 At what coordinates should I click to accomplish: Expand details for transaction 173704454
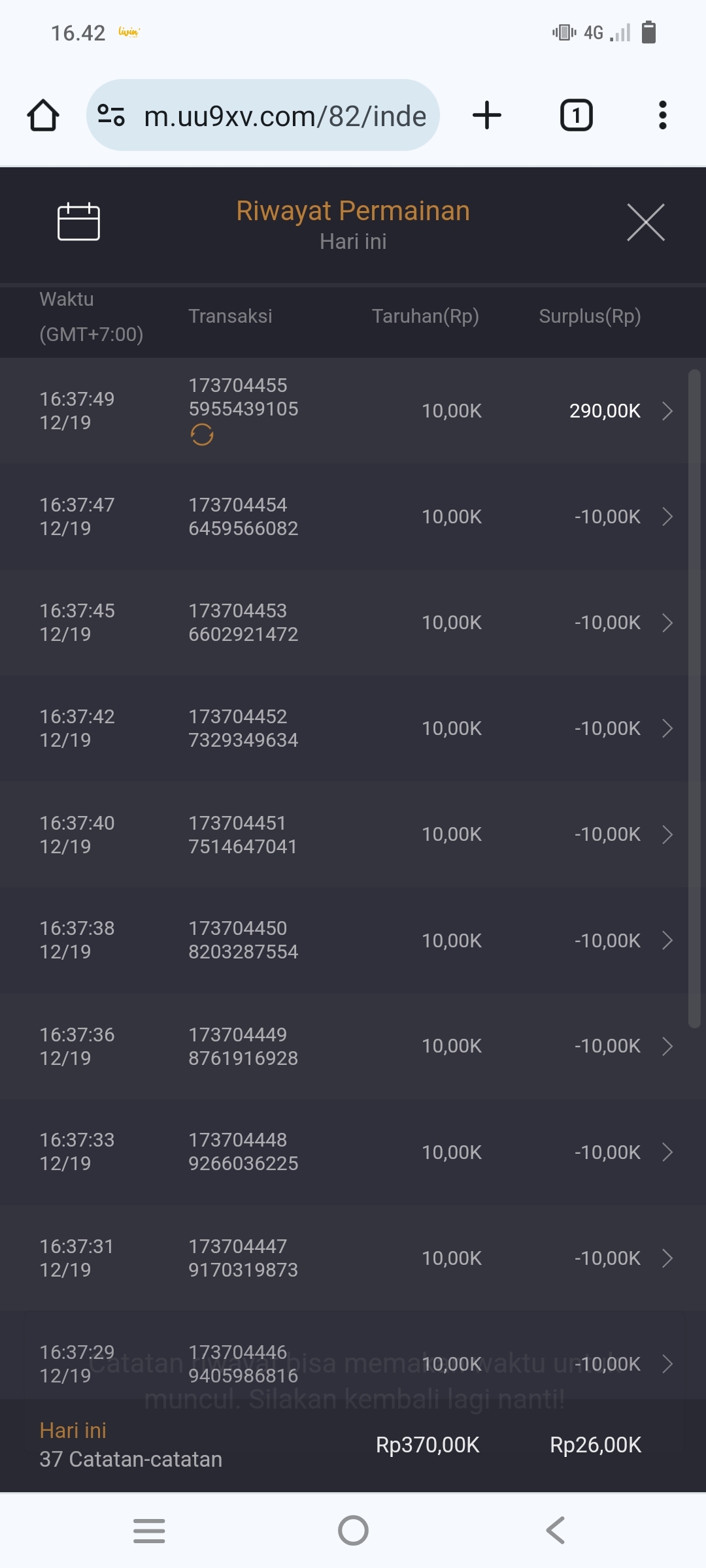[x=667, y=517]
